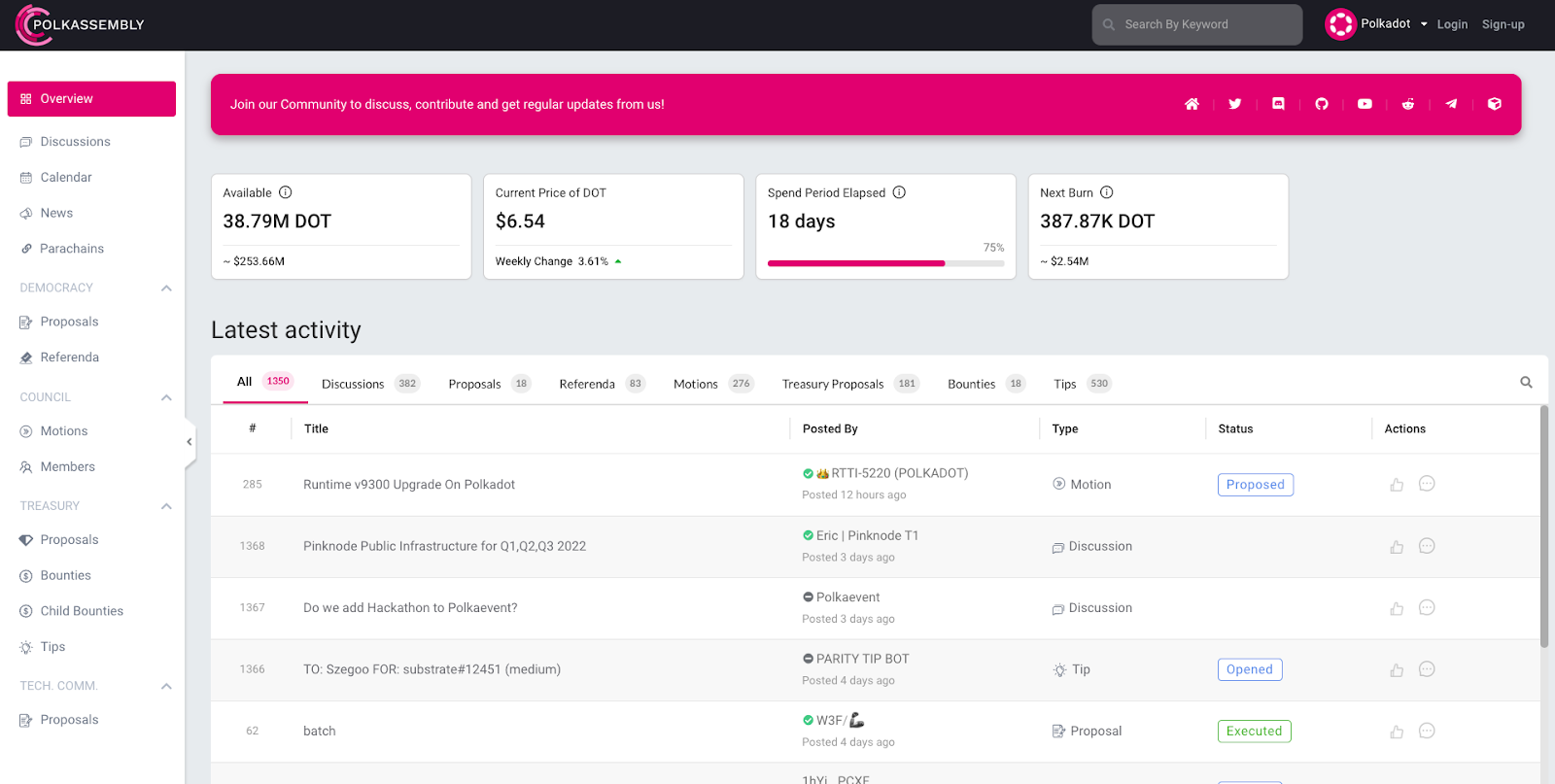Open comments for Szegoo substrate#12451 tip row
1555x784 pixels.
click(1427, 669)
